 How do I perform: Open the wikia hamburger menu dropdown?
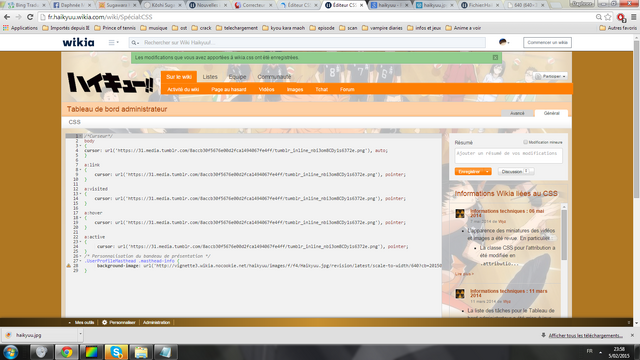tap(113, 42)
